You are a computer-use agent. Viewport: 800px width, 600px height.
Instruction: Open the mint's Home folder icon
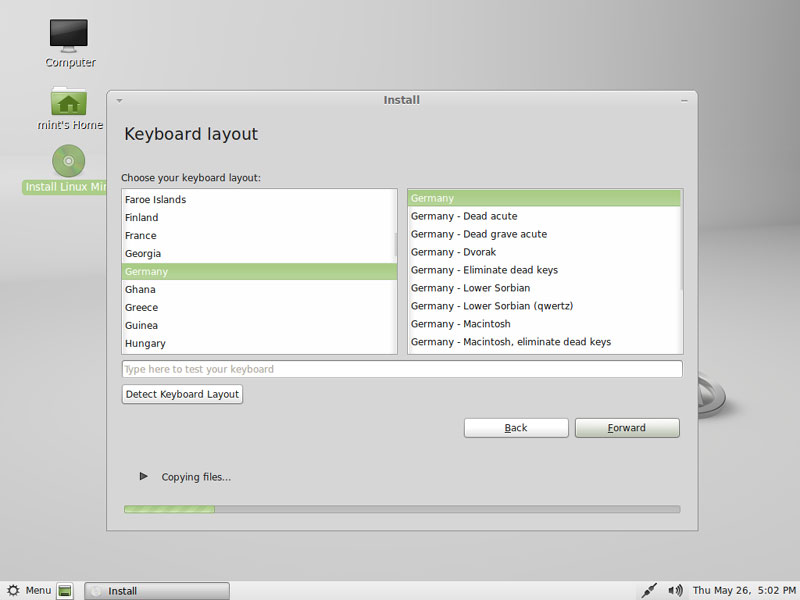(x=69, y=101)
